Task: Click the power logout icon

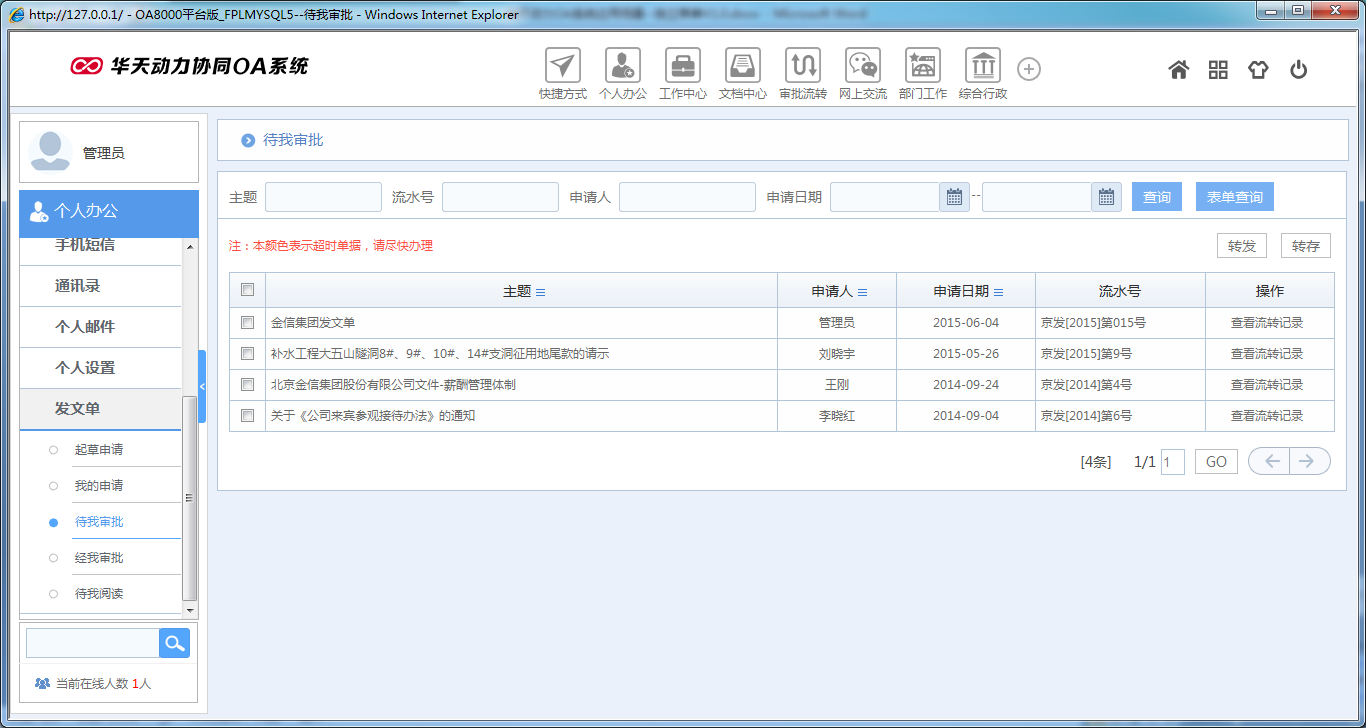Action: [x=1298, y=69]
